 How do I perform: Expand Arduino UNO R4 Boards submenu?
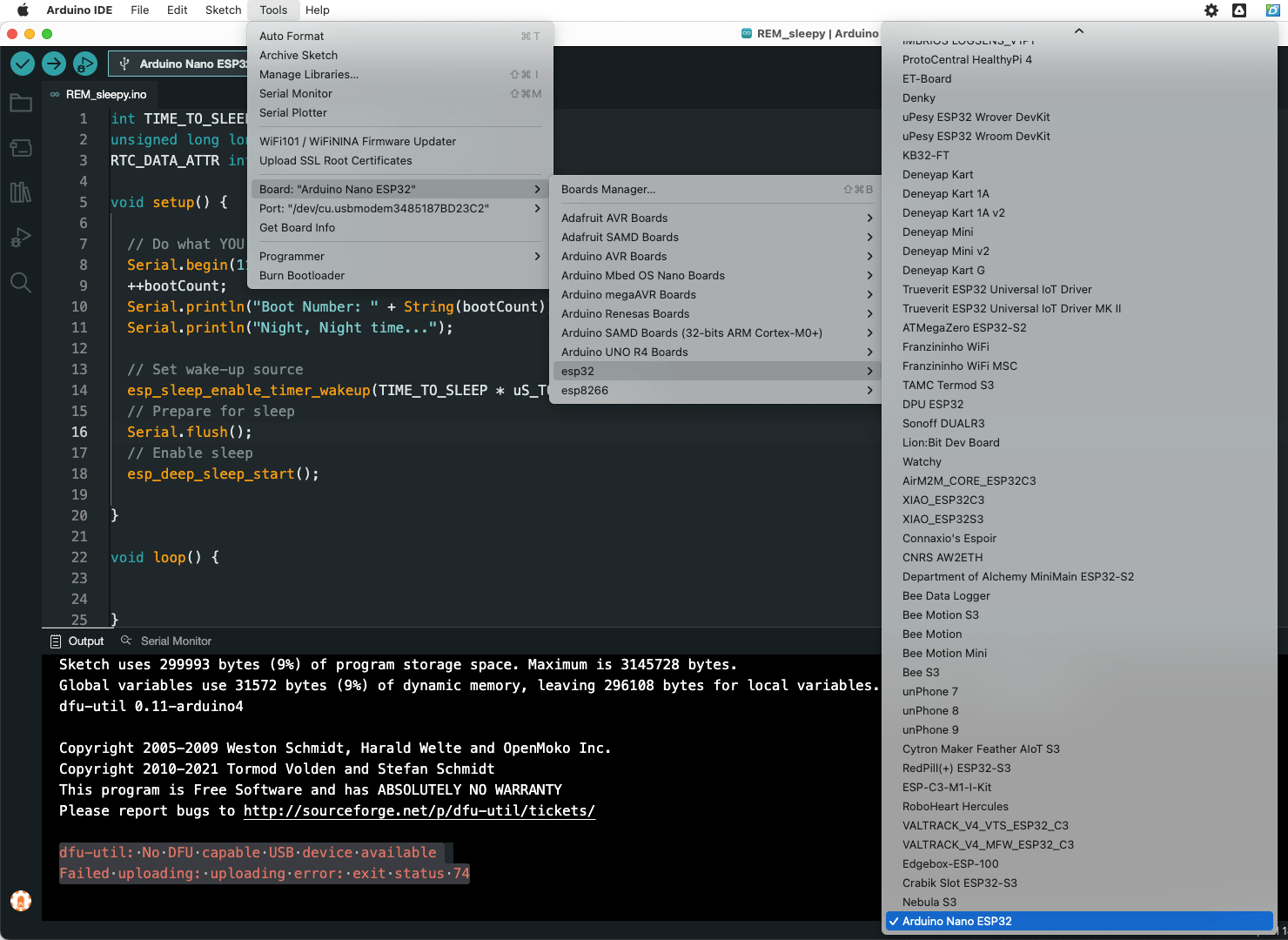coord(716,352)
